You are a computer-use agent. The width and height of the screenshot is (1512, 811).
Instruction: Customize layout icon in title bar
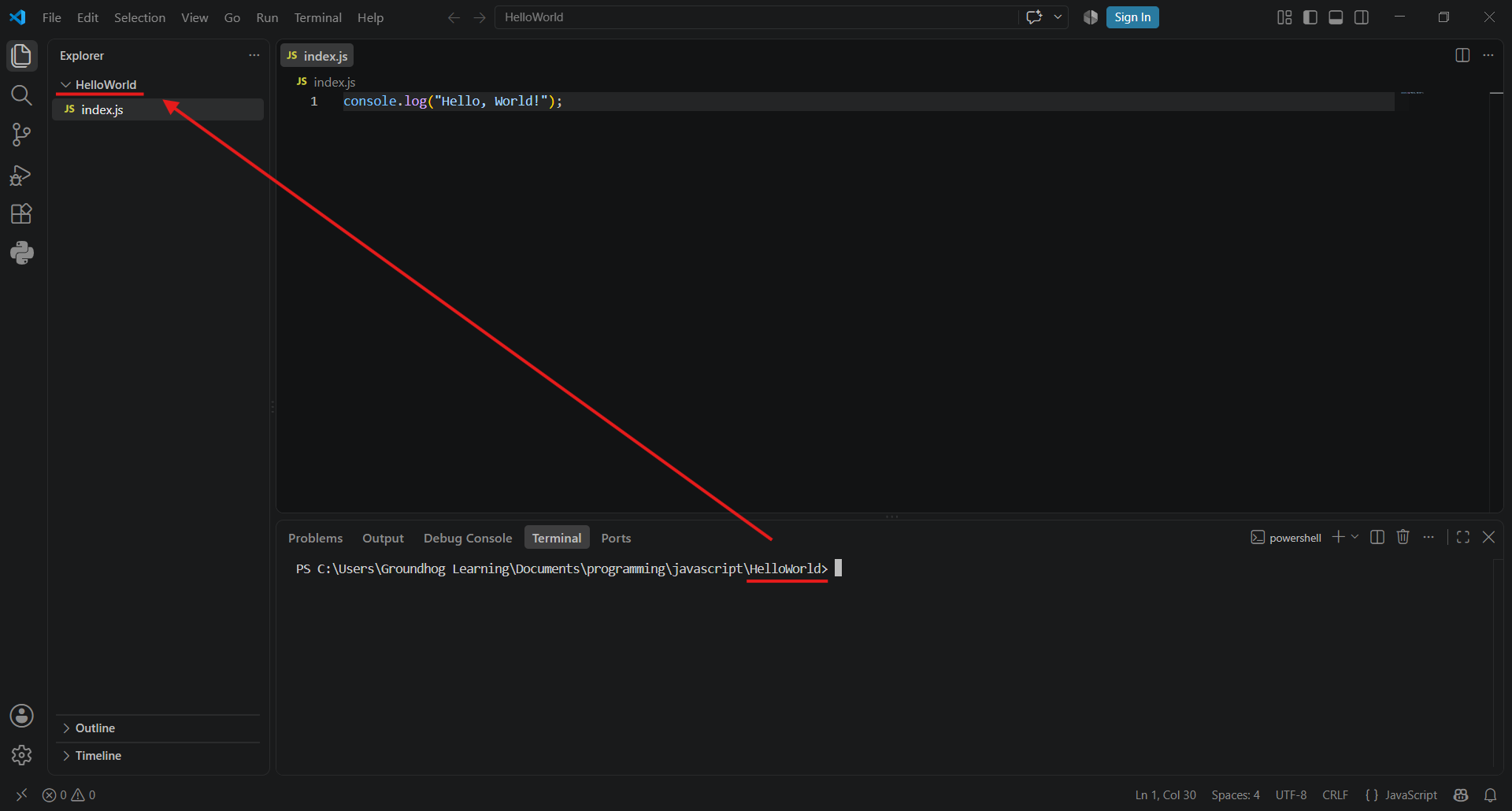pos(1284,17)
